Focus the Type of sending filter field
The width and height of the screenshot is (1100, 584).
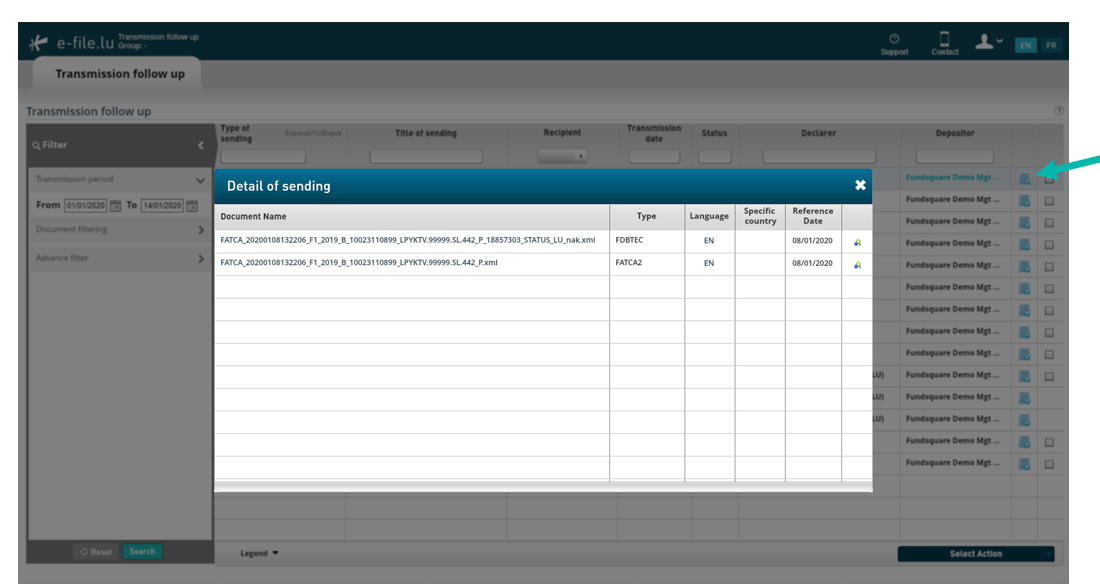click(263, 157)
